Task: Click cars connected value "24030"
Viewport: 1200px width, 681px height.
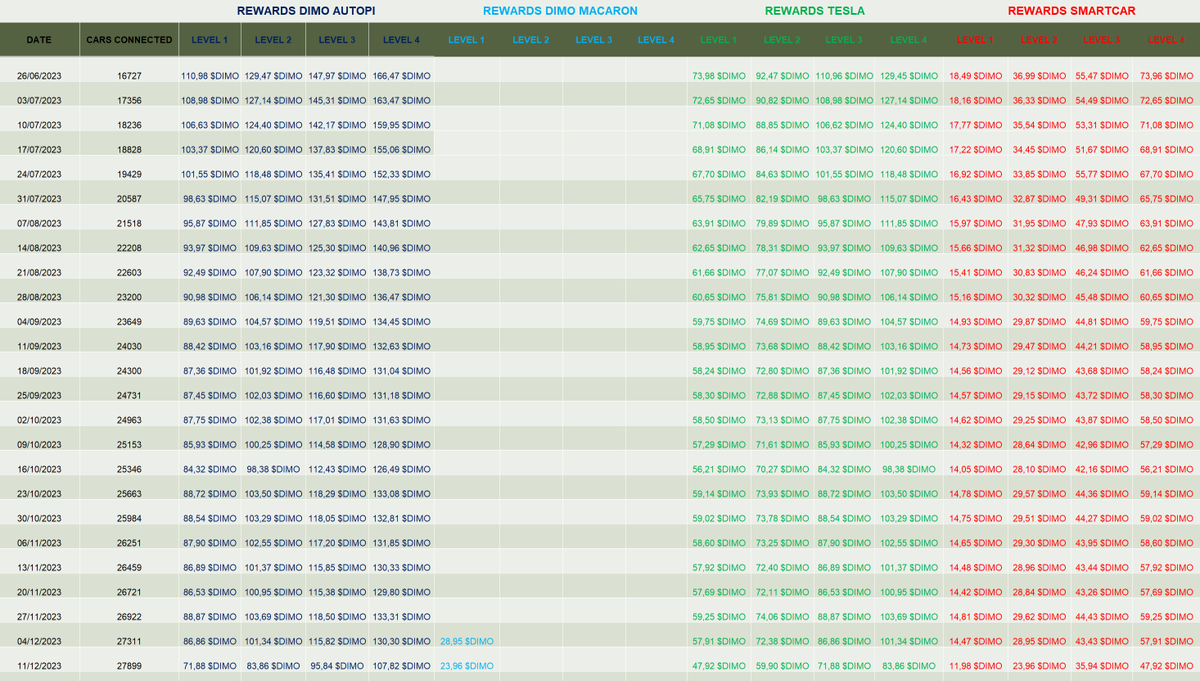Action: pyautogui.click(x=129, y=347)
